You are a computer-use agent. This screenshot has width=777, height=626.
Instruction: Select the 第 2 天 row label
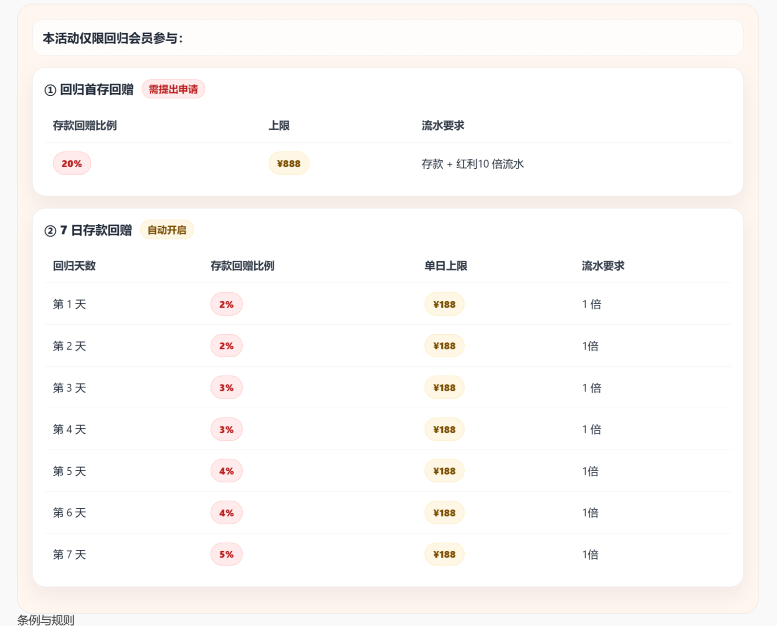pos(69,346)
